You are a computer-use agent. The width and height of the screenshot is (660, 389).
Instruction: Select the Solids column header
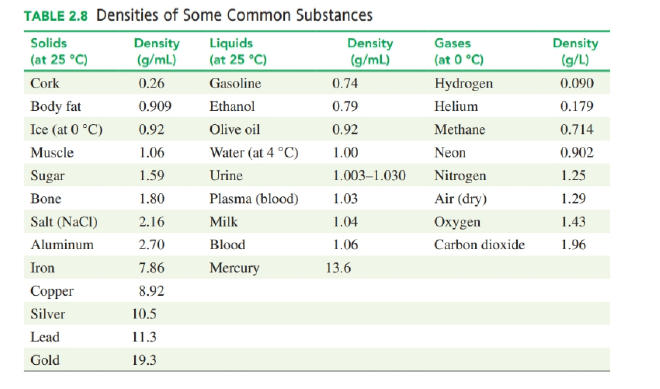[59, 51]
